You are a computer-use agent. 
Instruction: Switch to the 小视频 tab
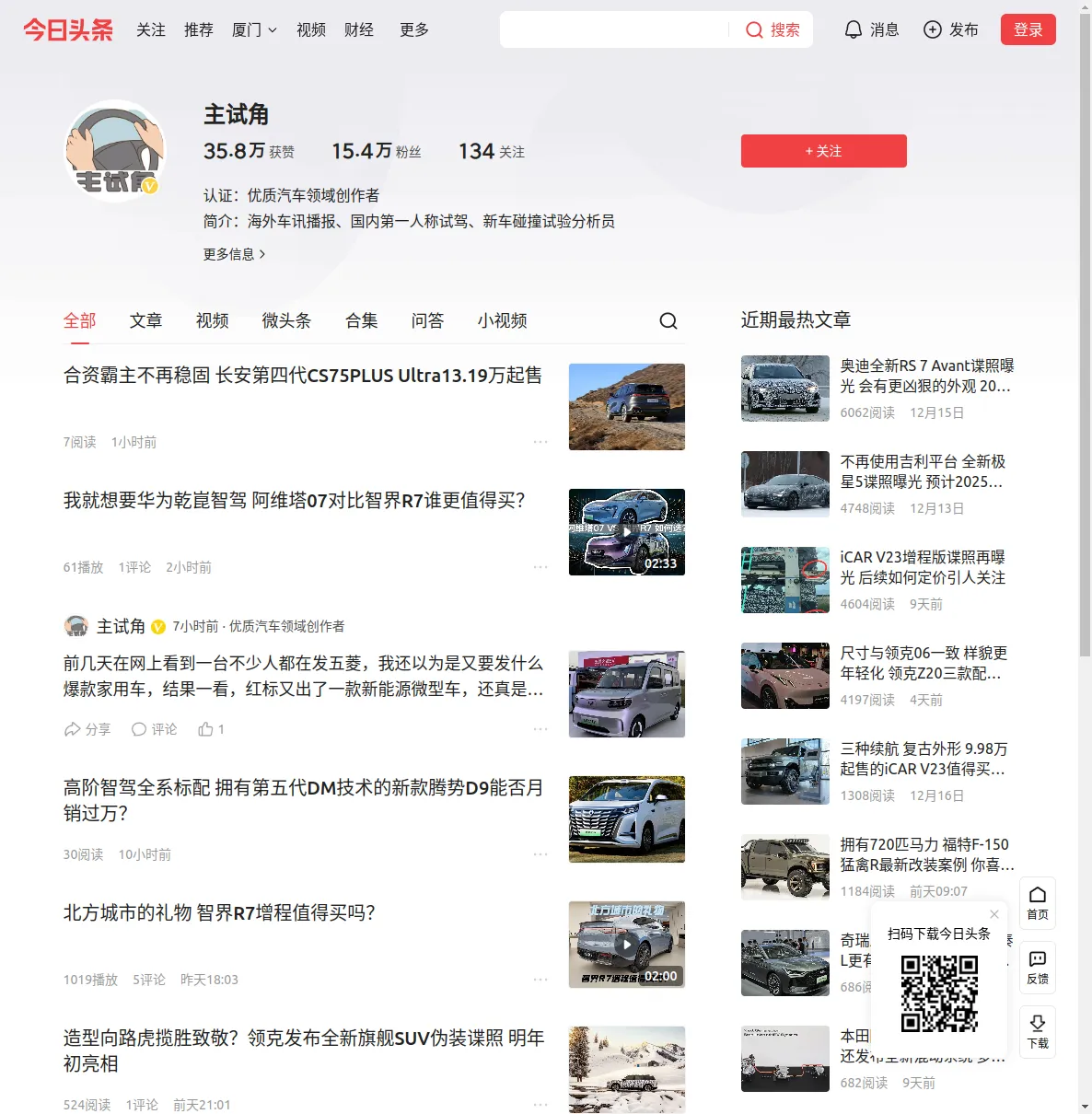point(503,320)
